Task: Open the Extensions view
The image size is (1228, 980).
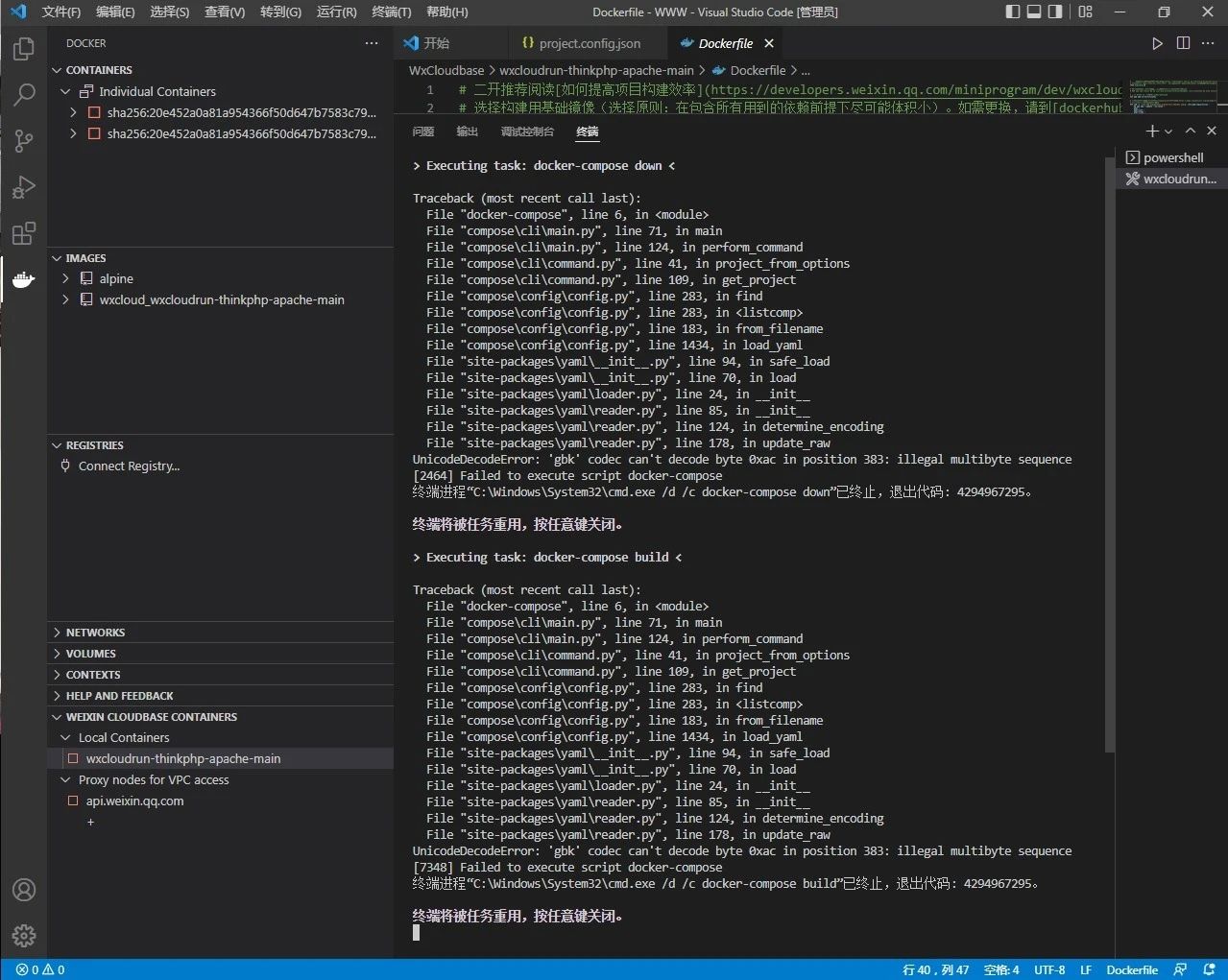Action: [x=24, y=232]
